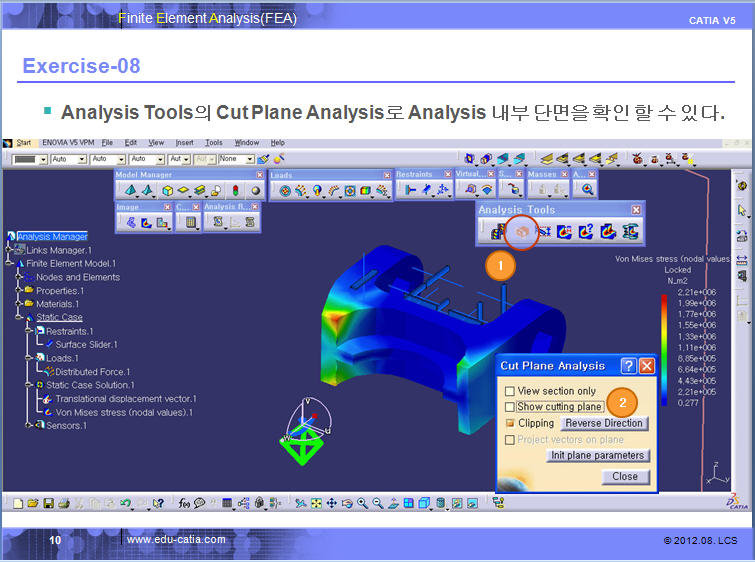
Task: Toggle the Clipping checkbox
Action: pos(510,423)
